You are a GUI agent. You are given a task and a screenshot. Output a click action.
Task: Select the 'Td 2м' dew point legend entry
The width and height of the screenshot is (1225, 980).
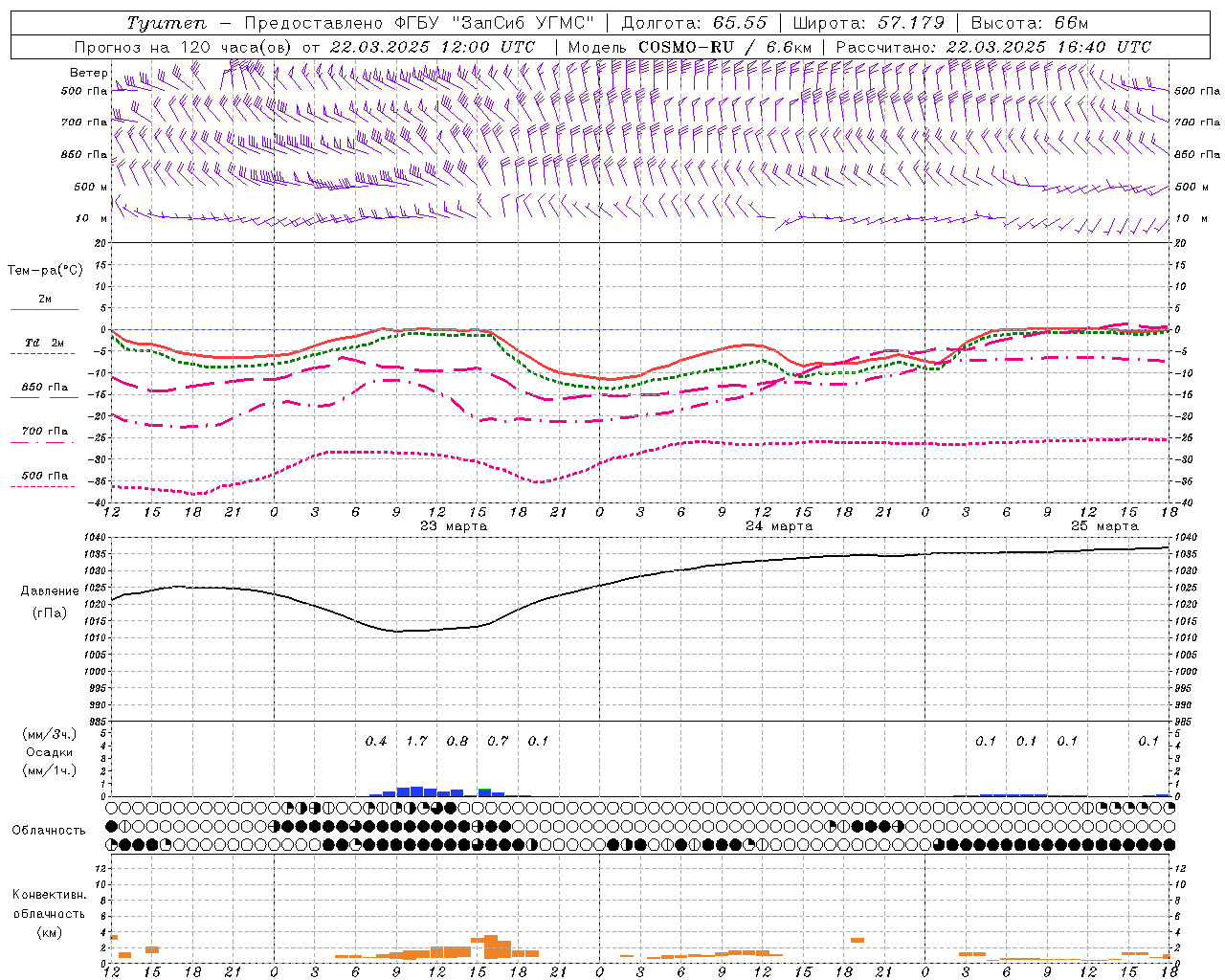44,343
